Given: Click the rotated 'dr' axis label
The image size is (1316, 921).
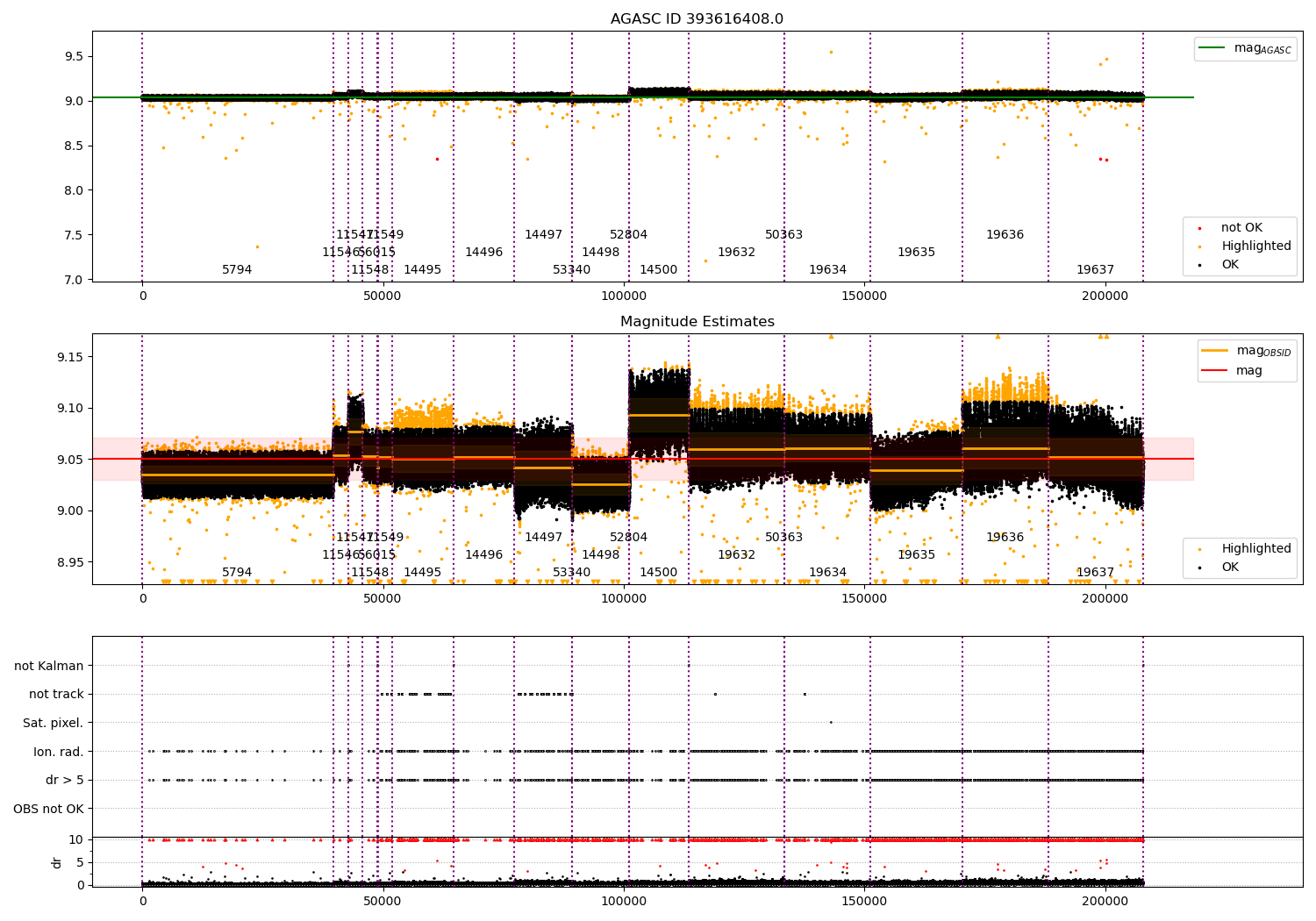Looking at the screenshot, I should [x=57, y=862].
